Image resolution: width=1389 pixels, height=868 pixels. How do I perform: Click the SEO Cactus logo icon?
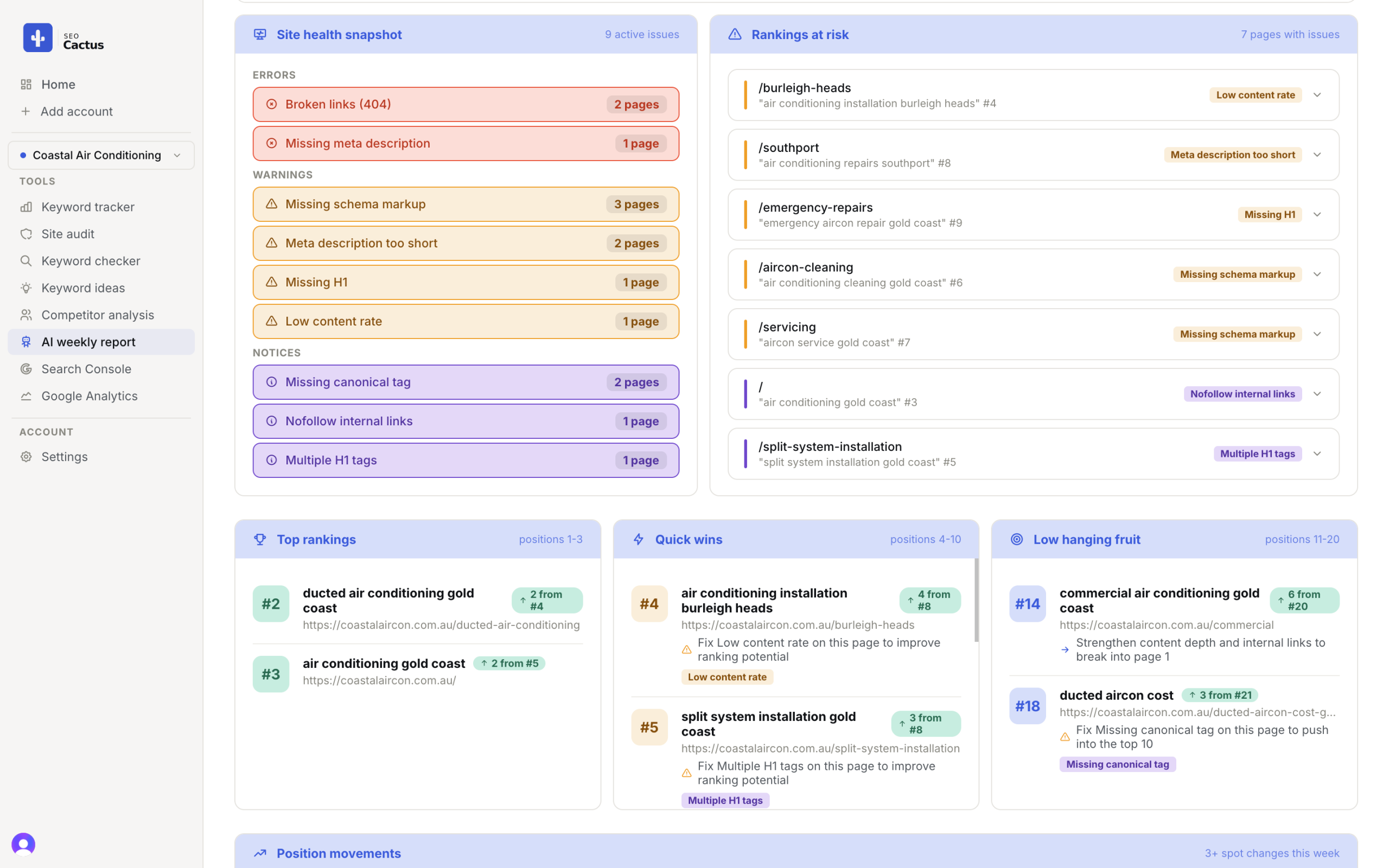point(38,38)
